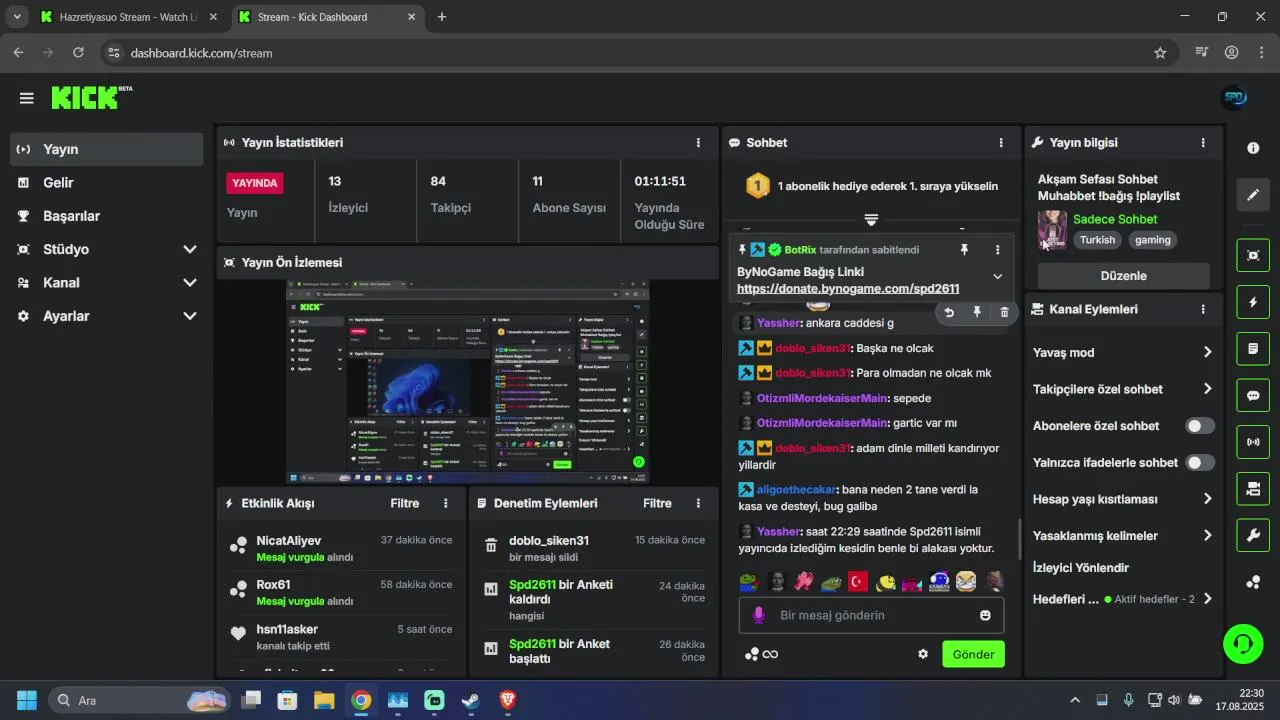Bookmark this page with the star icon
Screen dimensions: 1280x720
[x=1160, y=53]
